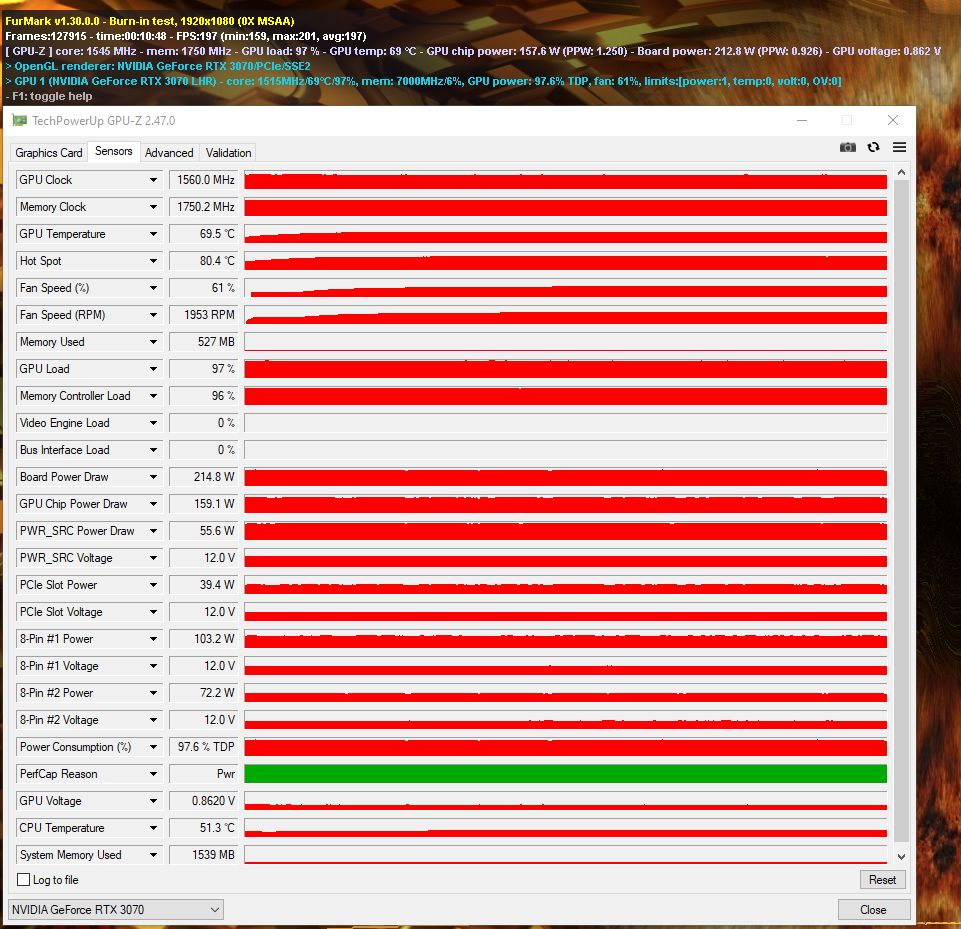Take a GPU-Z screenshot with camera icon

click(848, 147)
